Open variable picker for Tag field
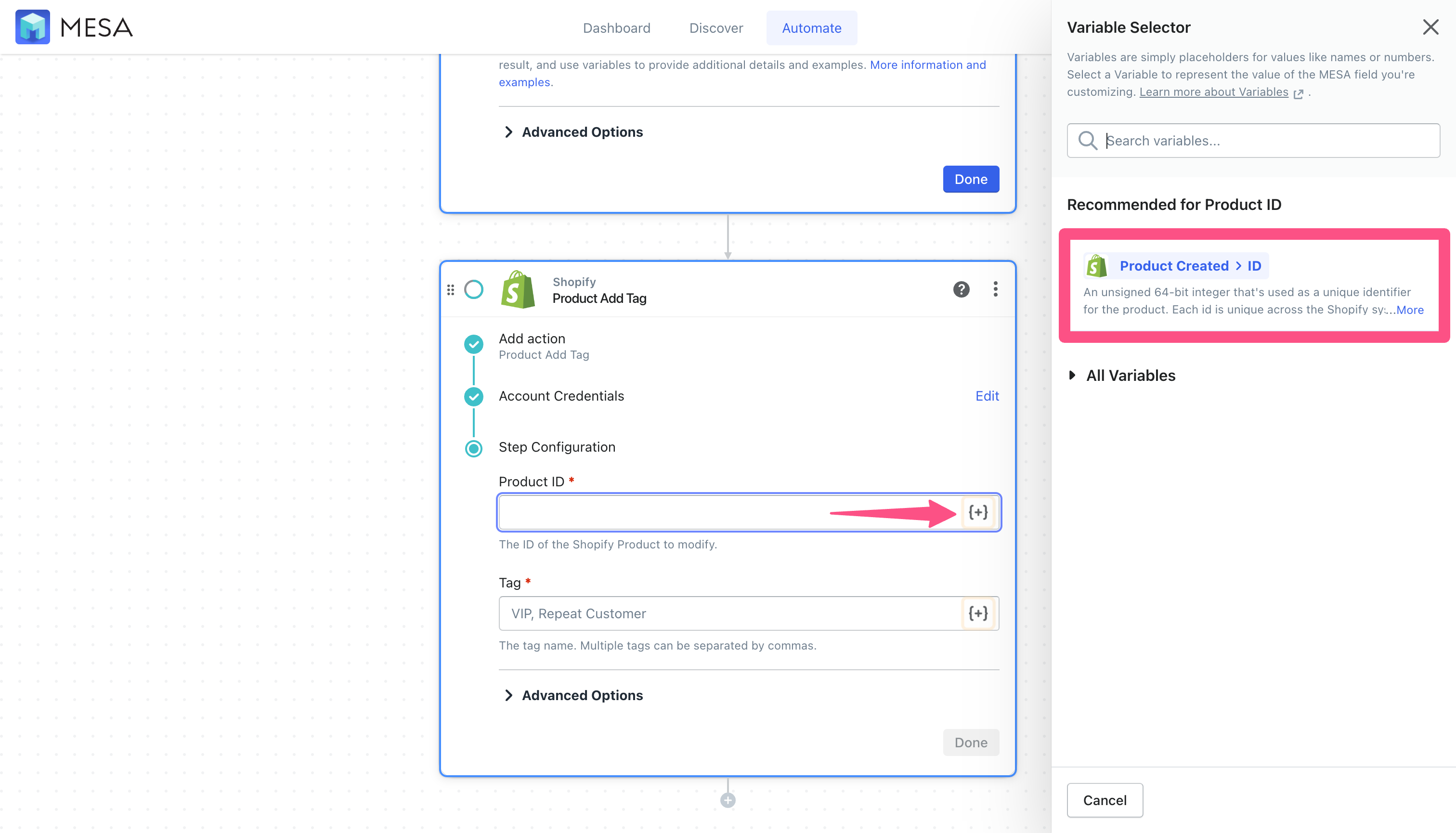This screenshot has height=833, width=1456. pyautogui.click(x=978, y=613)
